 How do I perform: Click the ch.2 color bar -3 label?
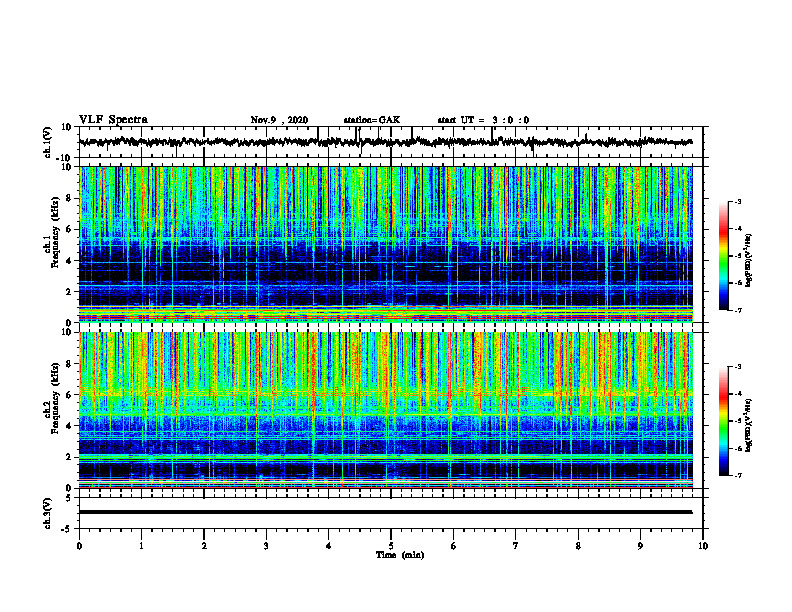tap(738, 367)
